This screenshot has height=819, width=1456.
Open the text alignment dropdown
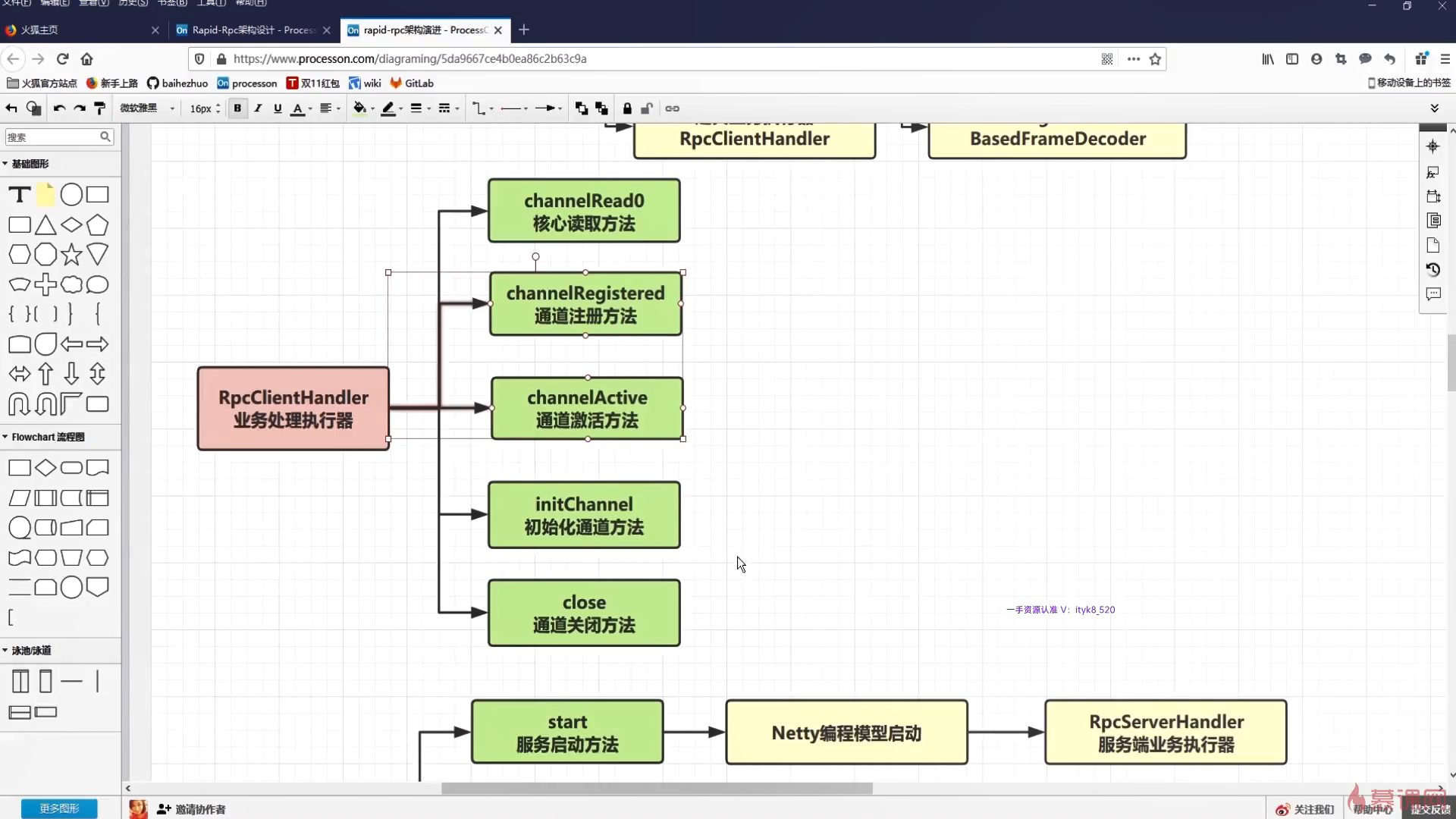(329, 108)
